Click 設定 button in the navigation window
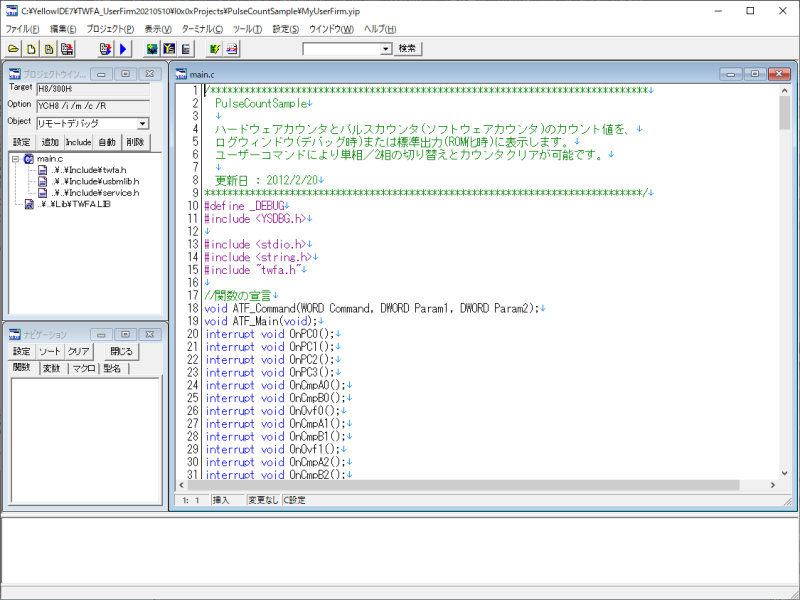 21,352
